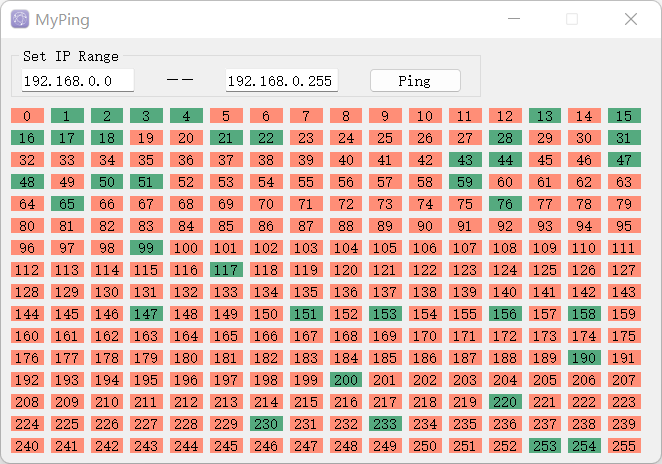The width and height of the screenshot is (662, 464).
Task: Select the green host cell 190
Action: point(584,358)
